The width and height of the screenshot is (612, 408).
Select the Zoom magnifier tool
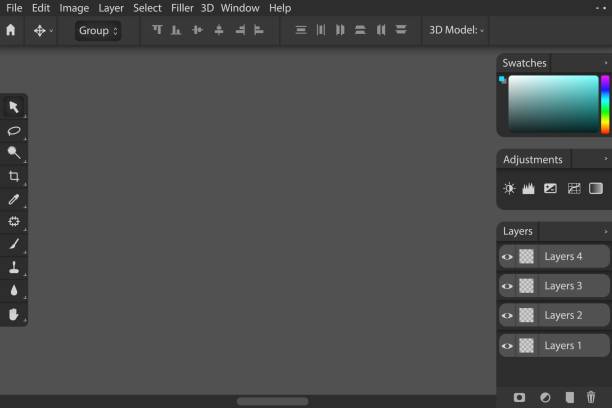coord(14,153)
